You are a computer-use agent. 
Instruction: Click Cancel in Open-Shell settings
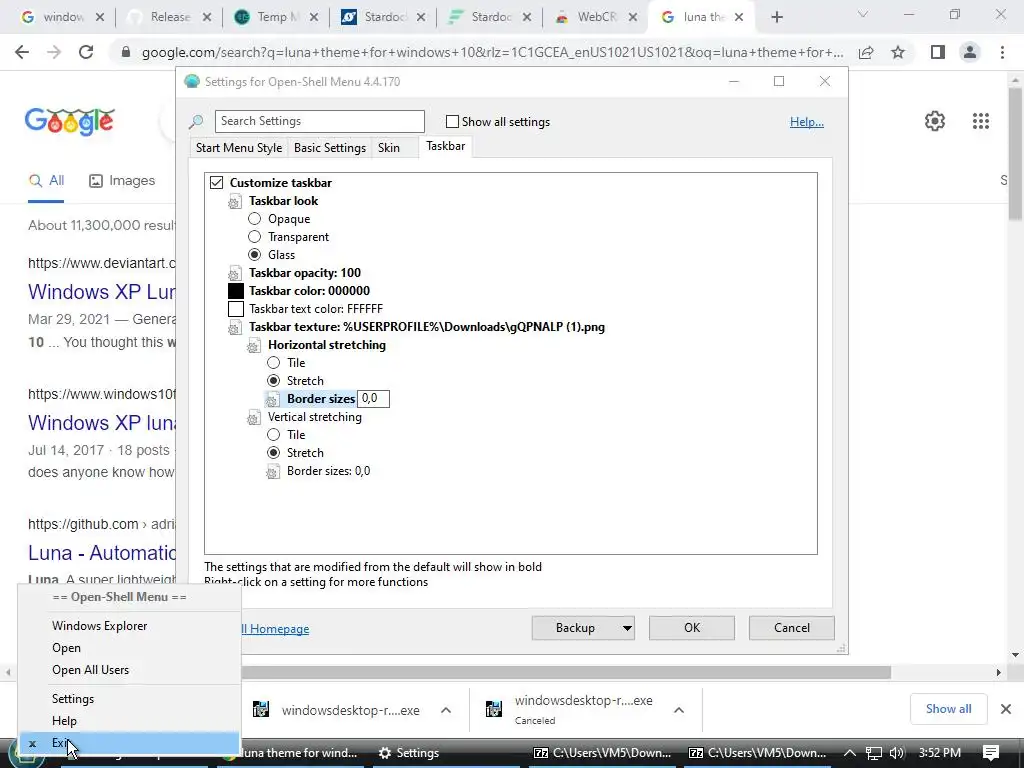pos(792,628)
